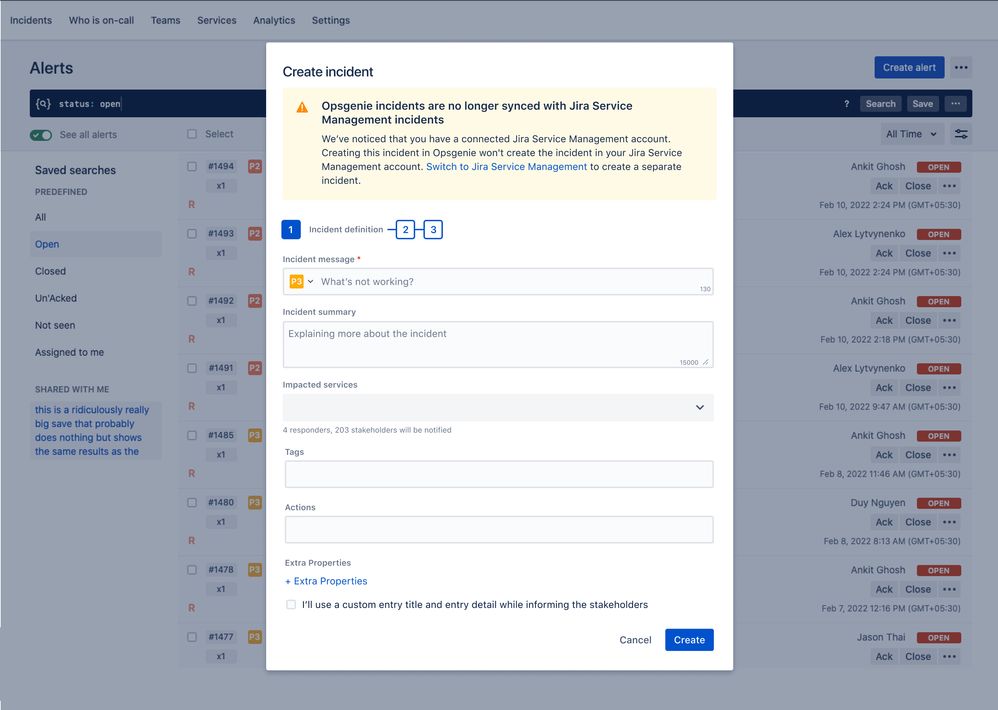This screenshot has width=998, height=710.
Task: Click the query help question mark icon
Action: (847, 104)
